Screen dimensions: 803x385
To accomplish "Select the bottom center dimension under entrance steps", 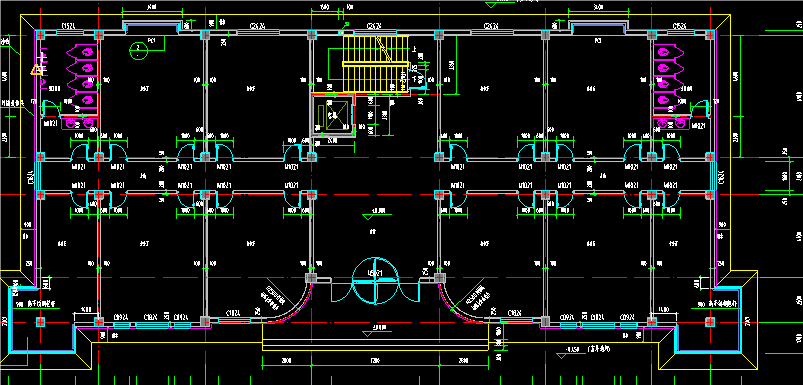I will pos(375,361).
